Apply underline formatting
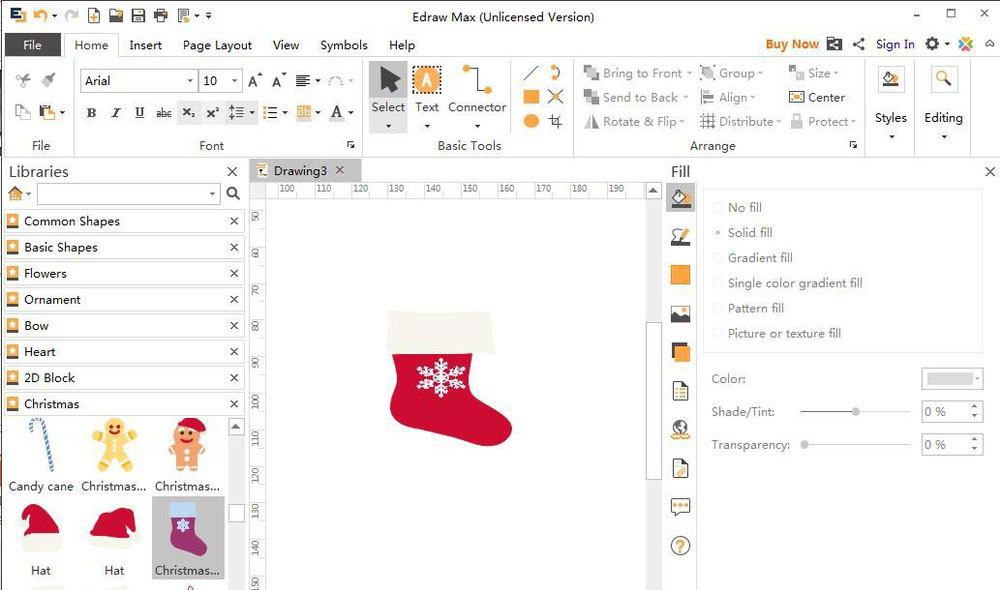 click(x=139, y=113)
